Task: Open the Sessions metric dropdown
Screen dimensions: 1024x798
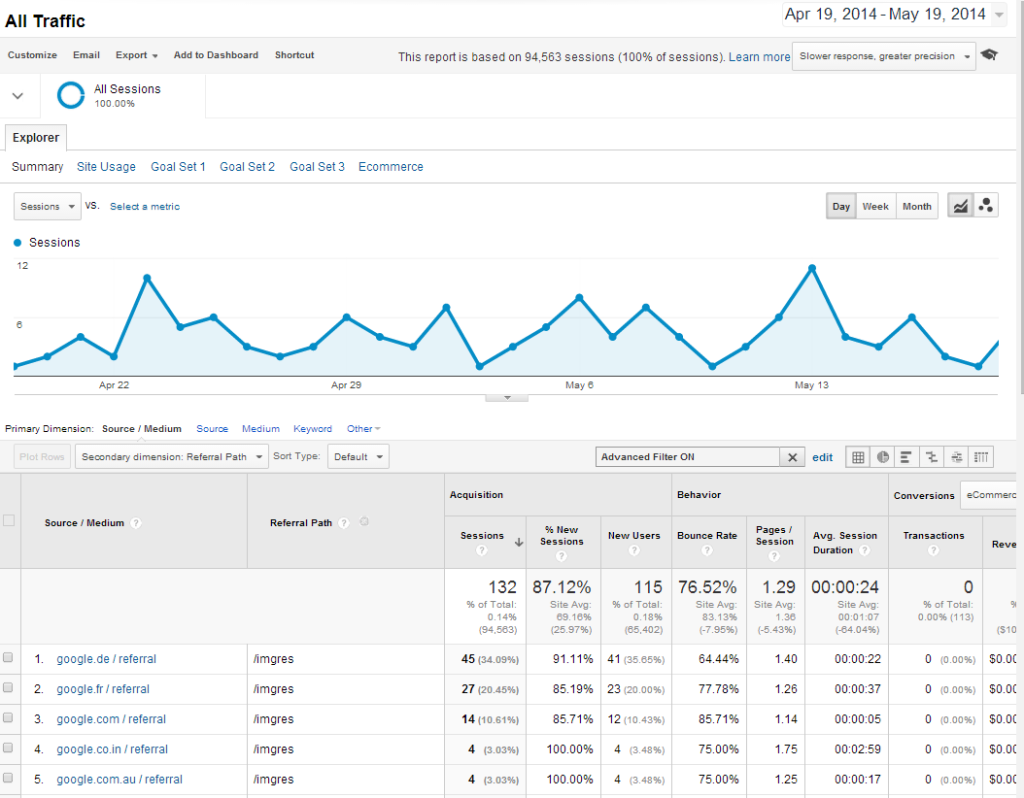Action: (x=47, y=206)
